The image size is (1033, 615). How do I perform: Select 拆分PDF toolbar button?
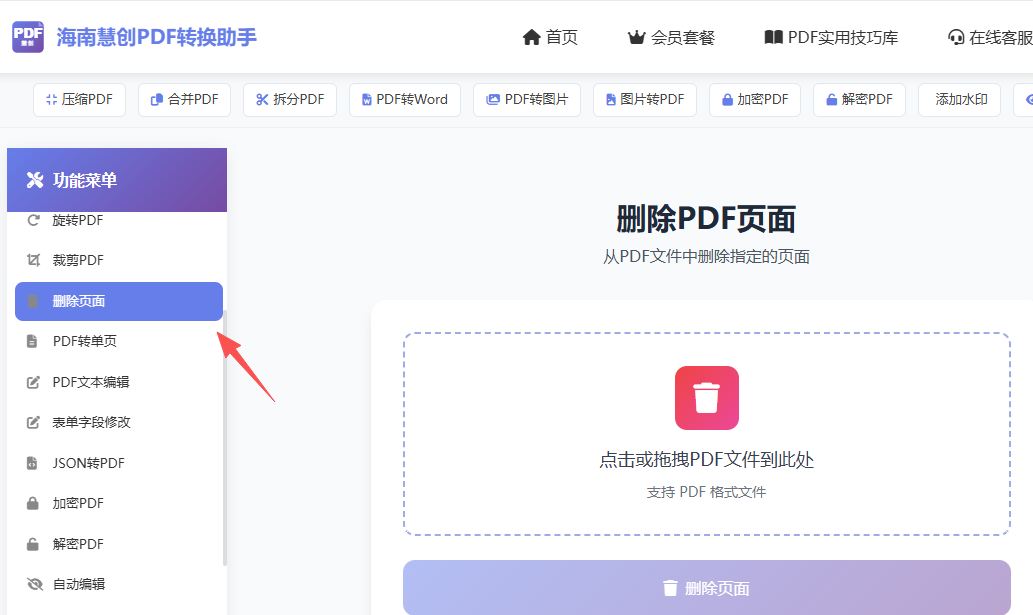click(x=290, y=99)
